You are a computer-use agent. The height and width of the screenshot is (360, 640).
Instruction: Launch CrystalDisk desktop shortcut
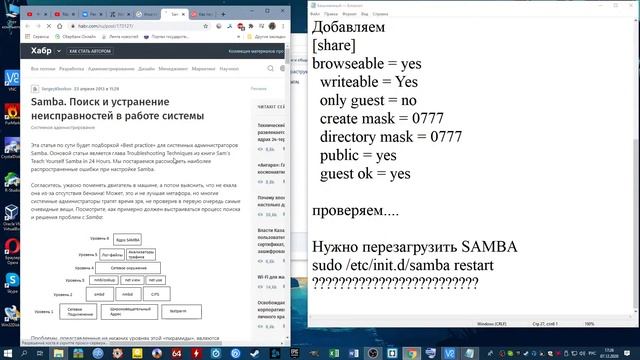tap(12, 148)
